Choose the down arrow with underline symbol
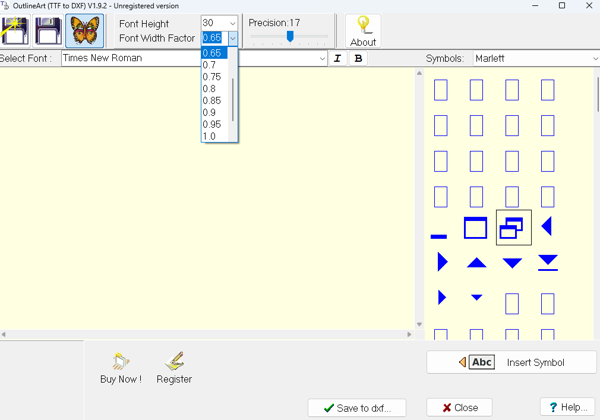The height and width of the screenshot is (420, 600). (x=547, y=263)
